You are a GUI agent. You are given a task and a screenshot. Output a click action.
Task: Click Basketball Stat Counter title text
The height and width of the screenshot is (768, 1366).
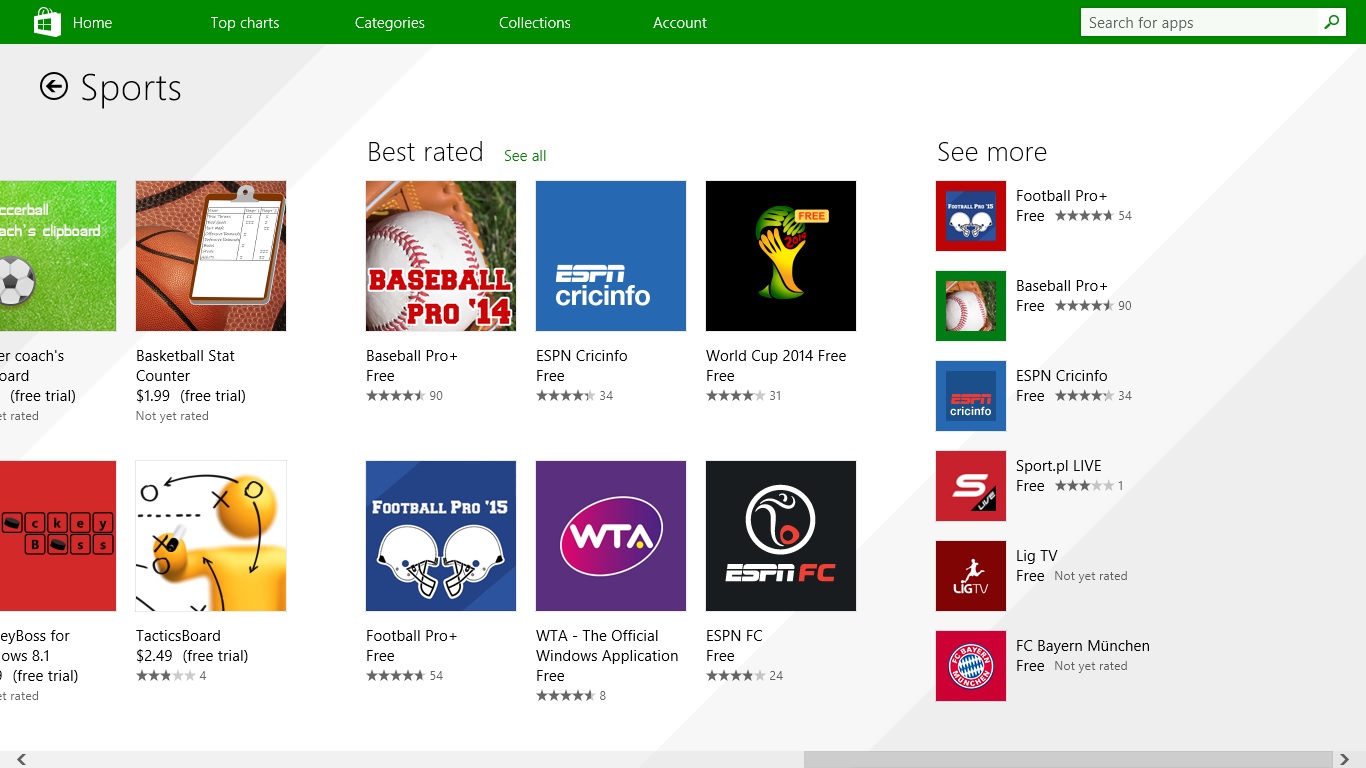[186, 366]
